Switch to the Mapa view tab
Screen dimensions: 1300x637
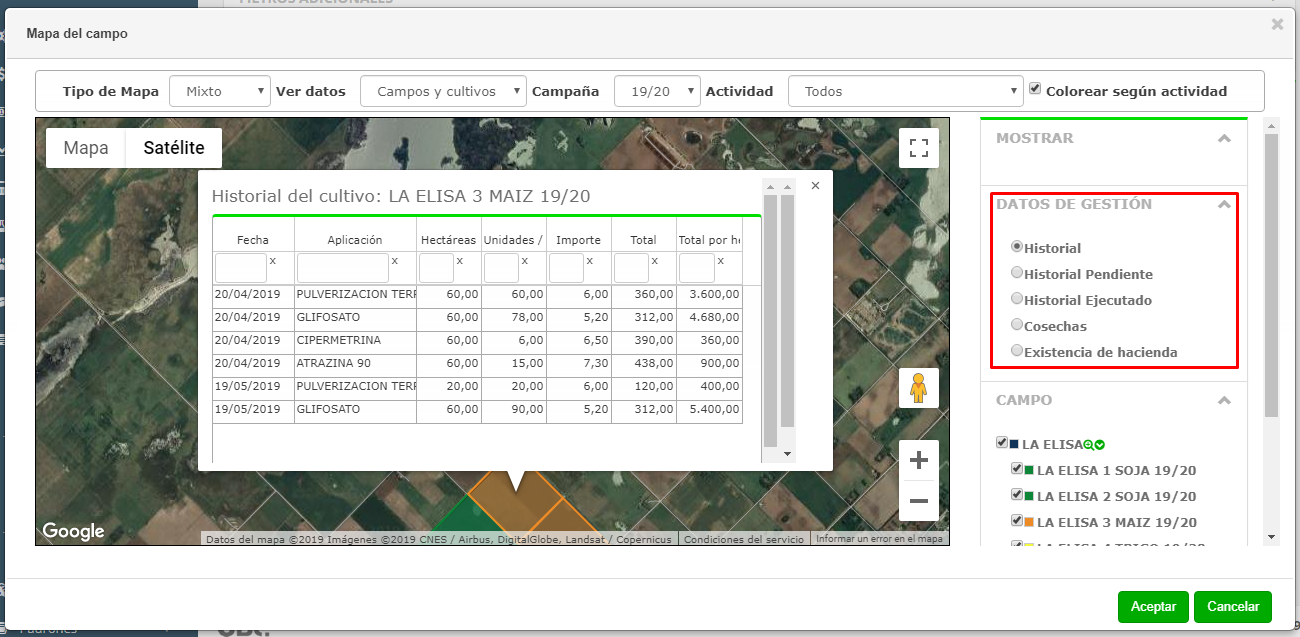86,148
